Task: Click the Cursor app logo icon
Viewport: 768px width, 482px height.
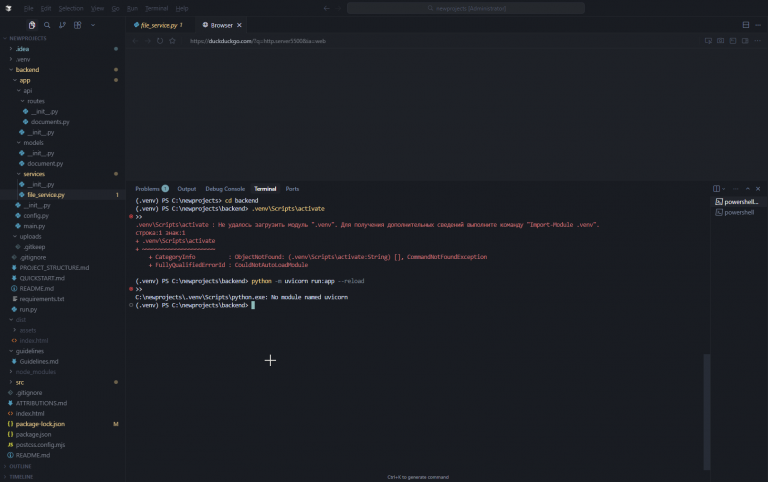Action: (8, 8)
